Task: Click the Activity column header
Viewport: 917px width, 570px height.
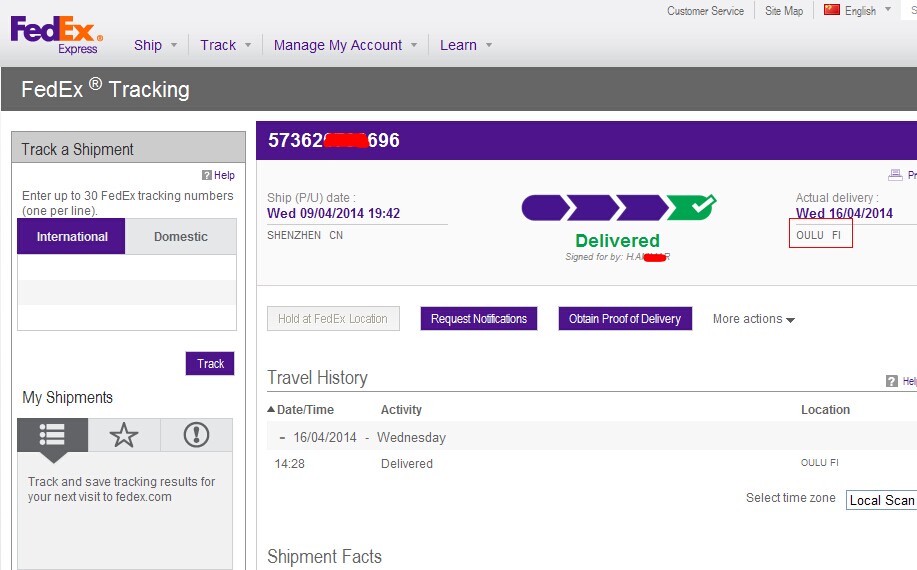Action: [401, 409]
